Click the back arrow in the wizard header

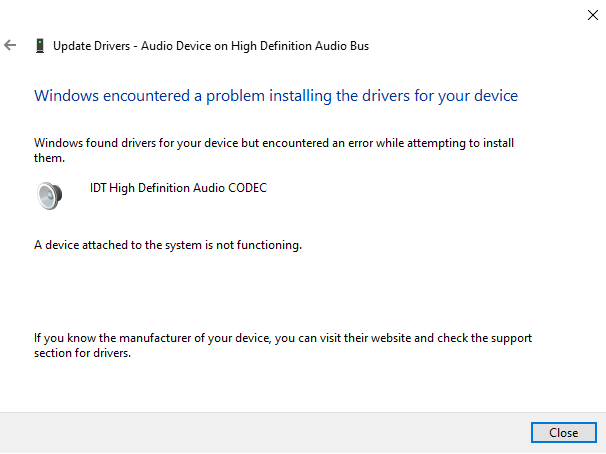(11, 45)
